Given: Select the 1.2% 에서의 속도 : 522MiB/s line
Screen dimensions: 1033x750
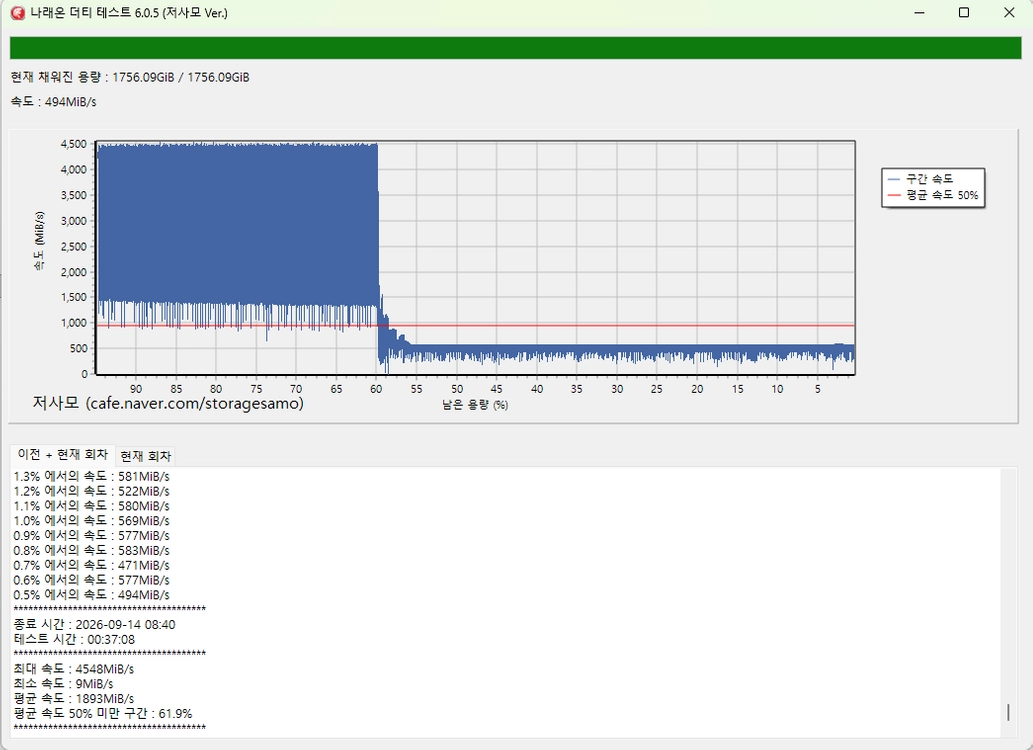Looking at the screenshot, I should pyautogui.click(x=92, y=491).
